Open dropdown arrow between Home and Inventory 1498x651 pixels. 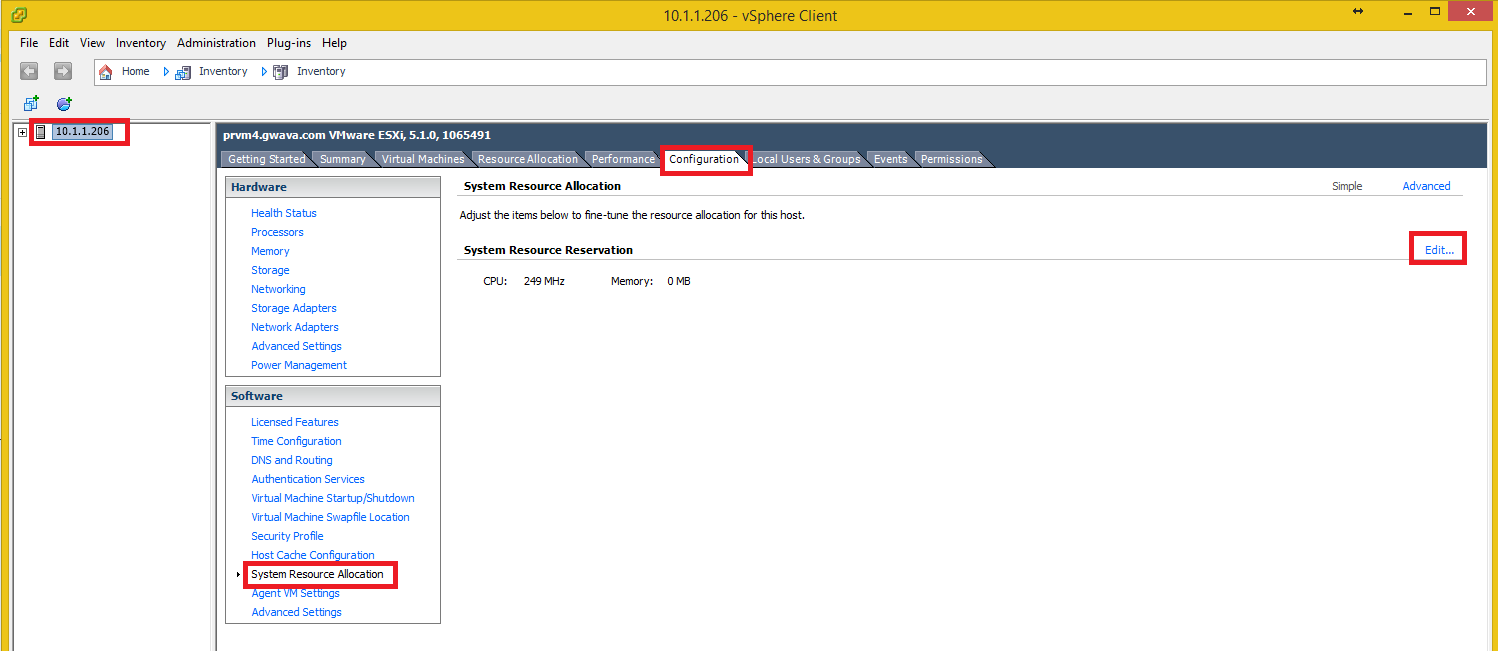pyautogui.click(x=166, y=72)
